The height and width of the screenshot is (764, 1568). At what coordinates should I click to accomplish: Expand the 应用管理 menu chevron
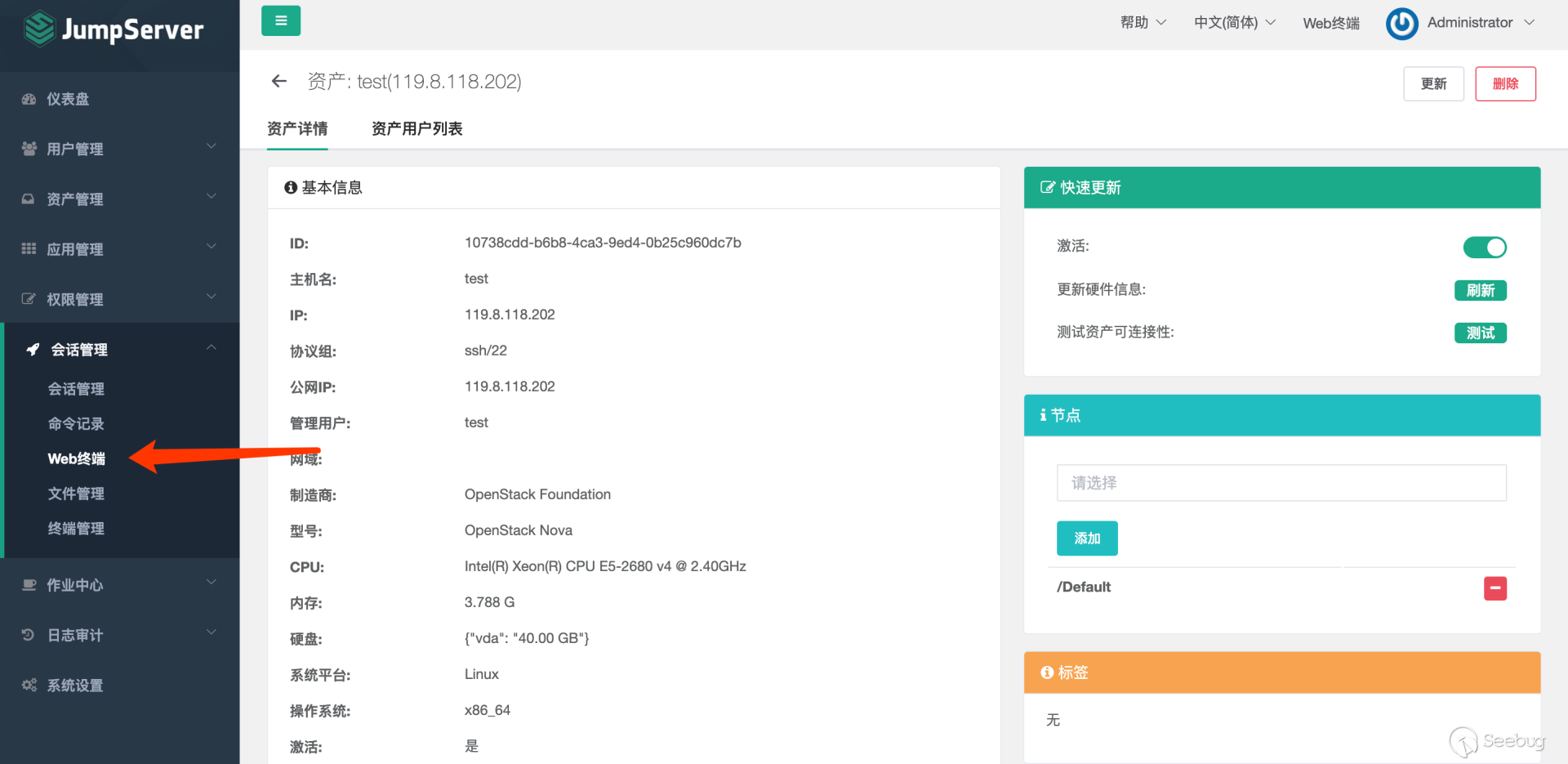tap(212, 246)
